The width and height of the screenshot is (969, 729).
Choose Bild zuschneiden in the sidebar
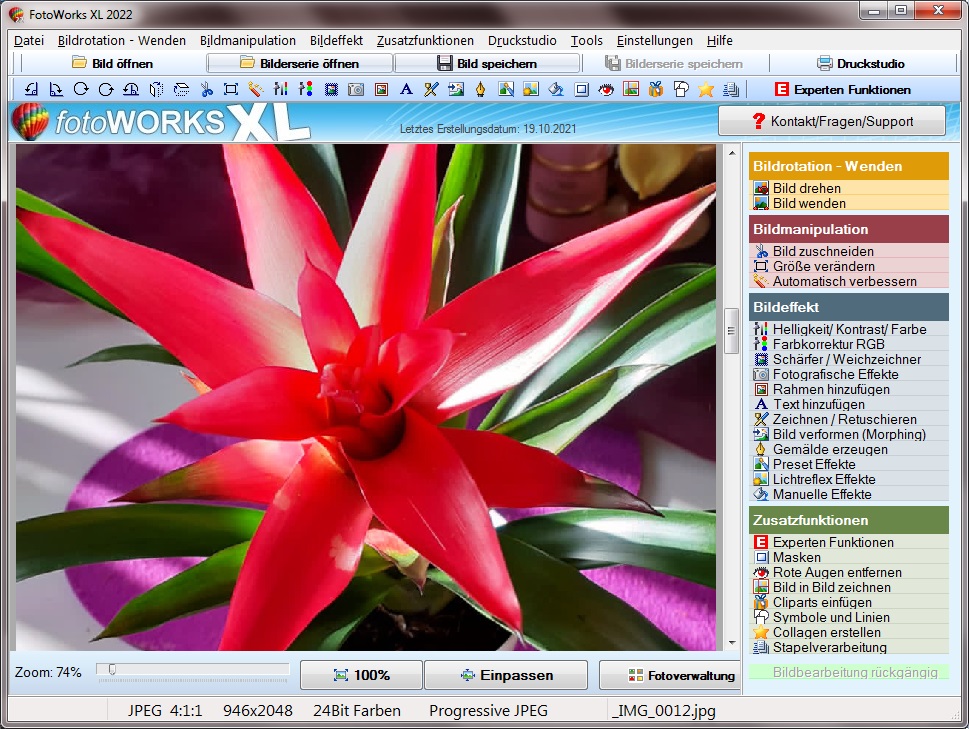tap(850, 251)
